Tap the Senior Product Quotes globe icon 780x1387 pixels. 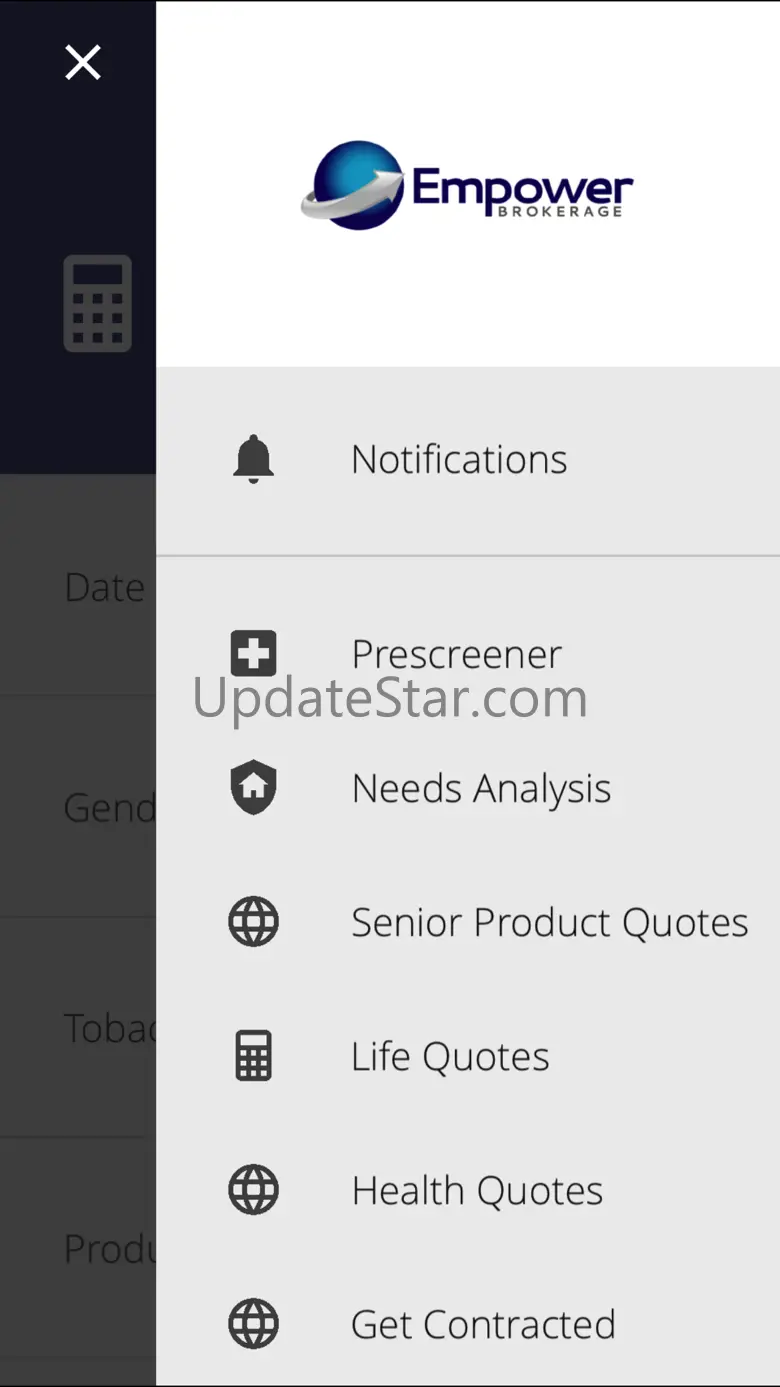pyautogui.click(x=253, y=922)
